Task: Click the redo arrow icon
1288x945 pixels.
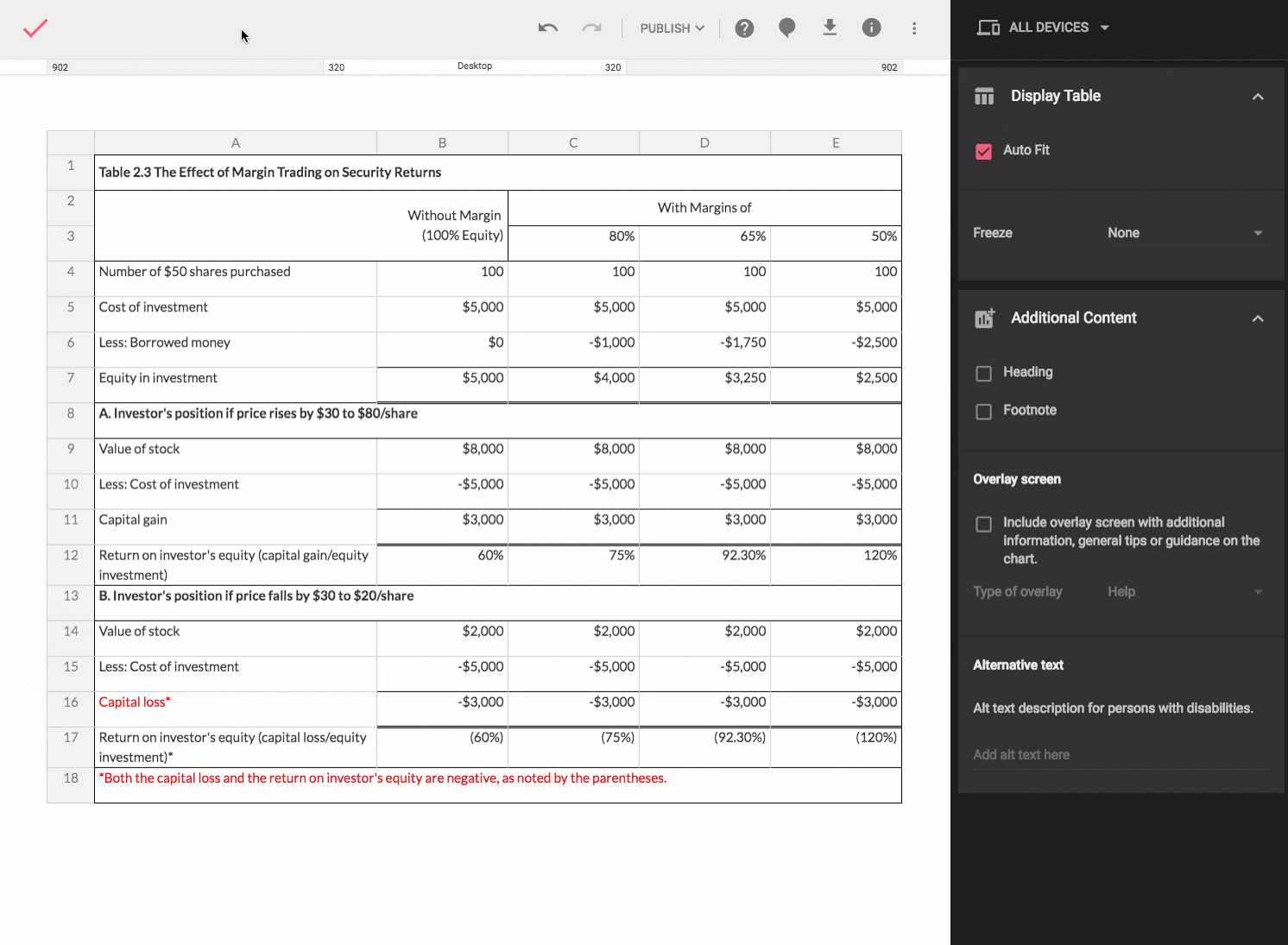Action: pos(591,28)
